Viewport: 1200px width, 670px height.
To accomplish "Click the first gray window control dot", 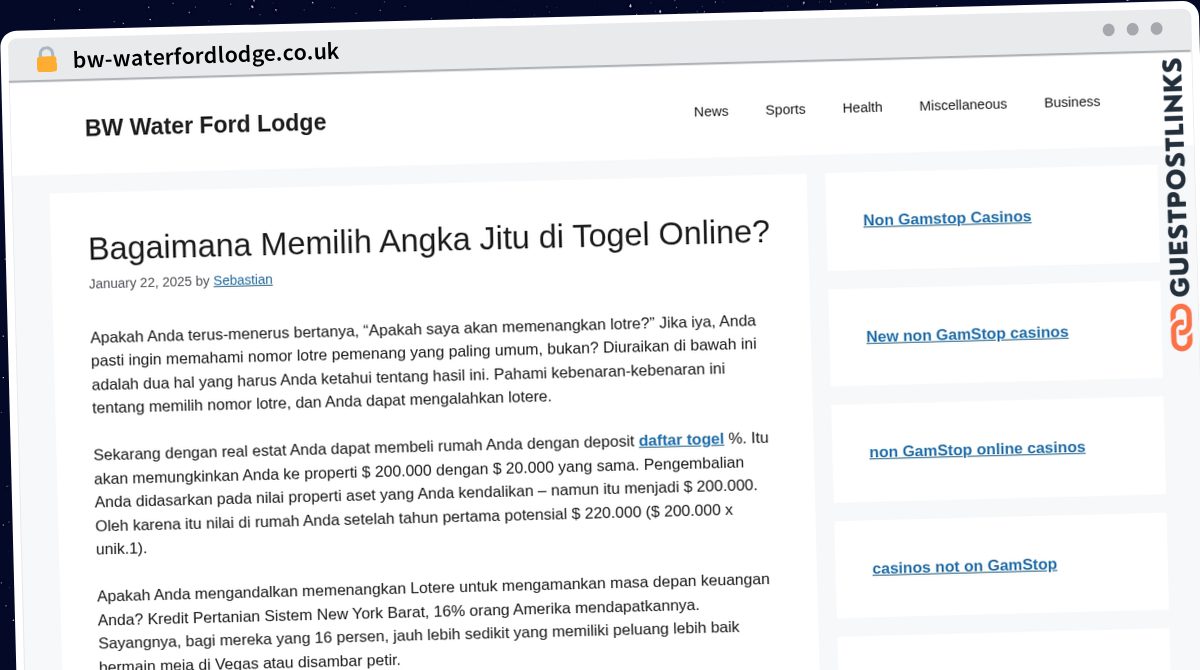I will pyautogui.click(x=1108, y=30).
